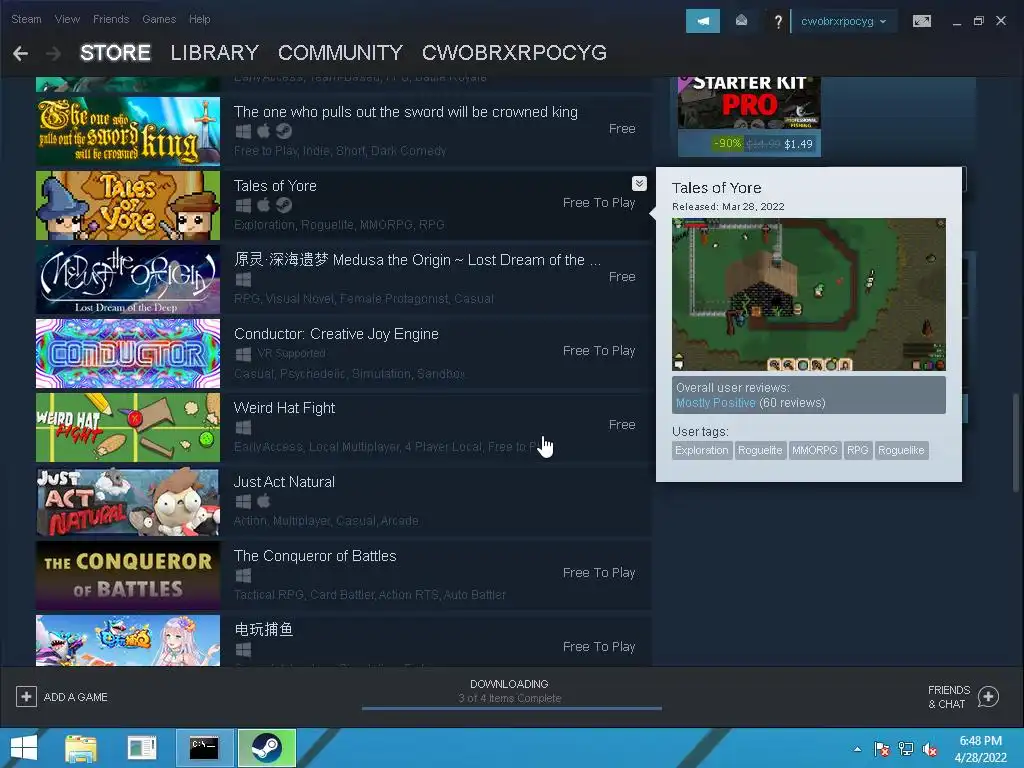
Task: Click the Weird Hat Fight title
Action: click(x=284, y=408)
